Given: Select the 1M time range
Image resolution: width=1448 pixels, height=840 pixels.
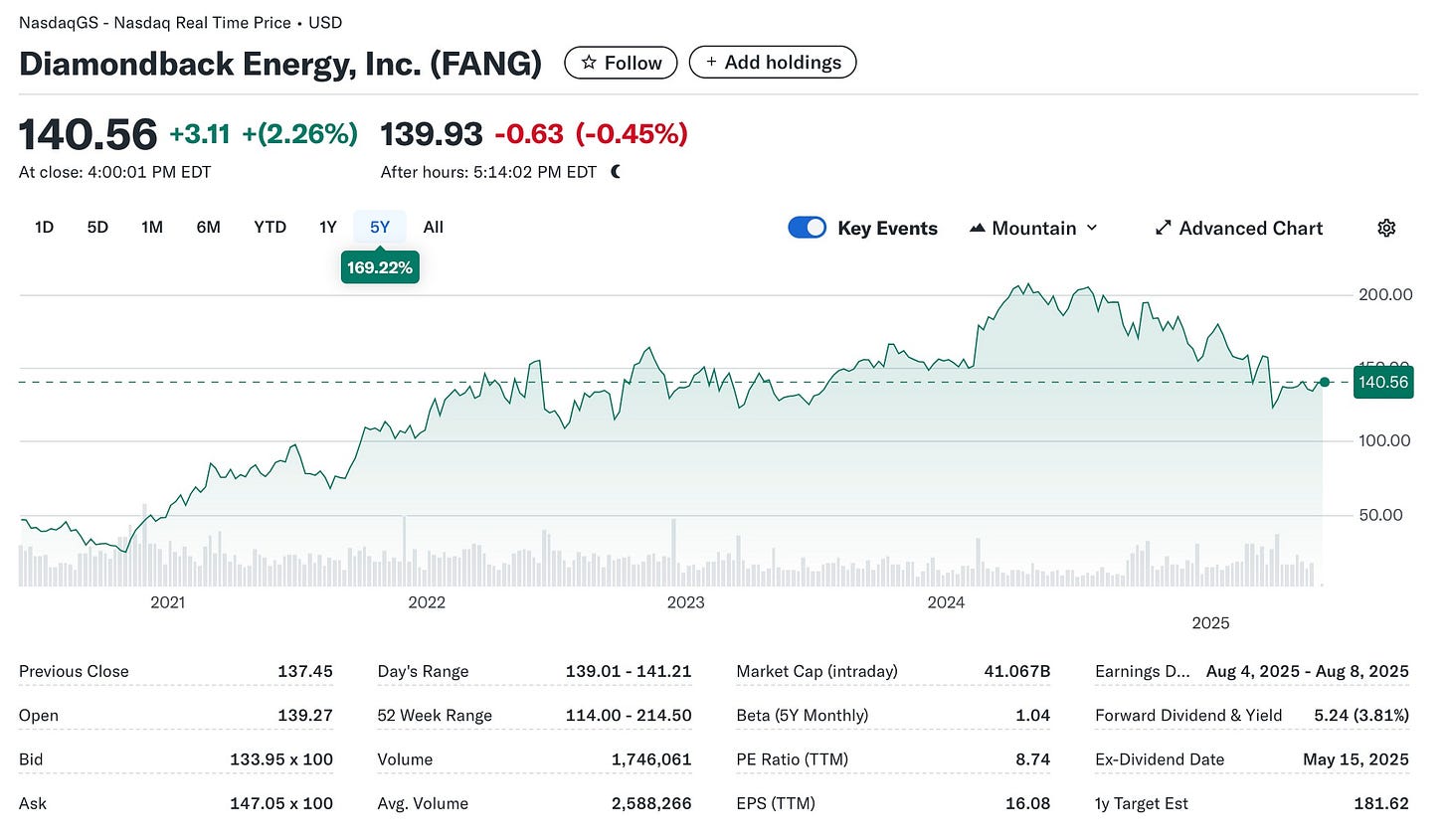Looking at the screenshot, I should click(x=152, y=227).
